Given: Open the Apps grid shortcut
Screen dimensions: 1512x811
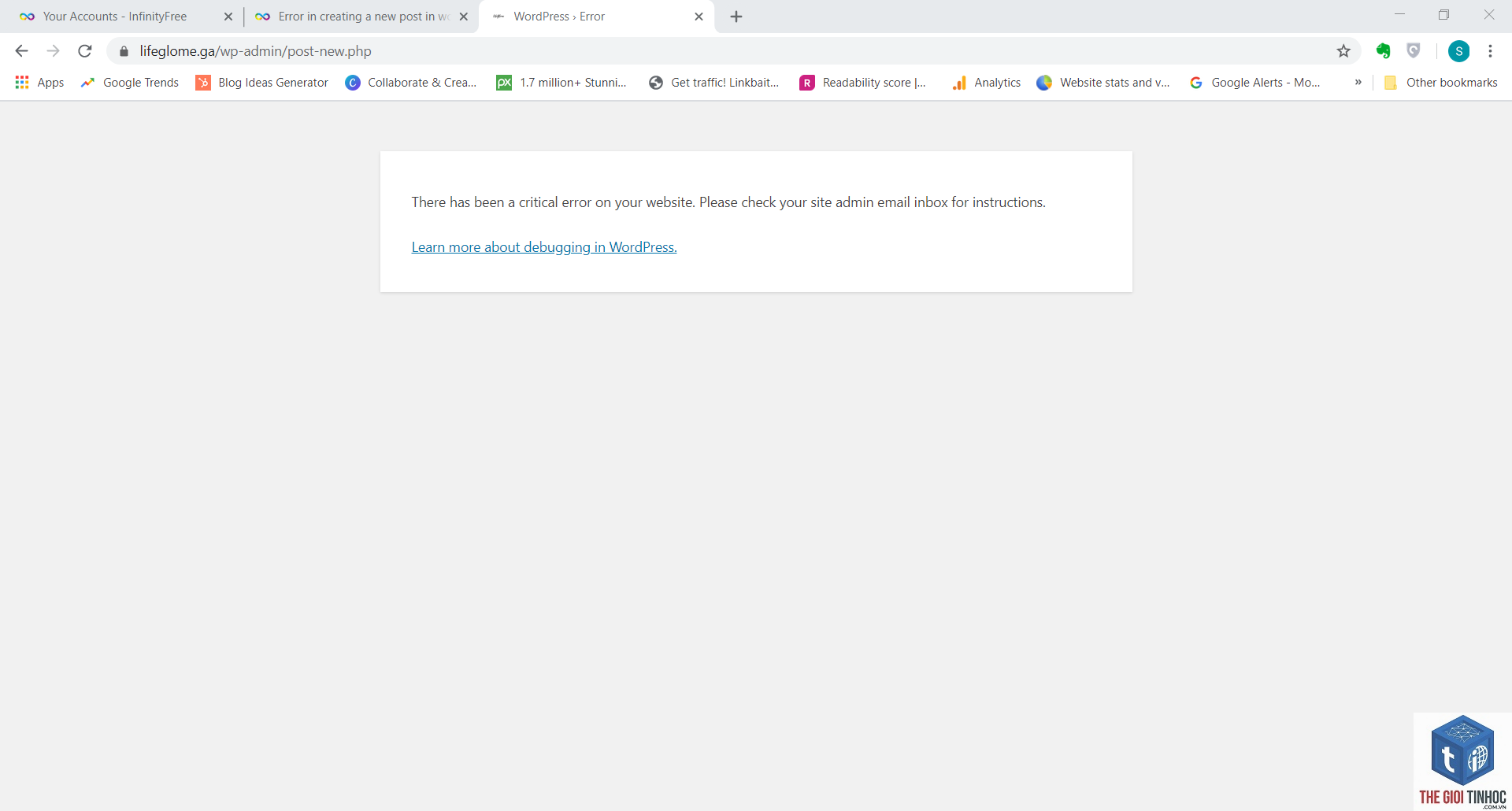Looking at the screenshot, I should click(x=39, y=83).
